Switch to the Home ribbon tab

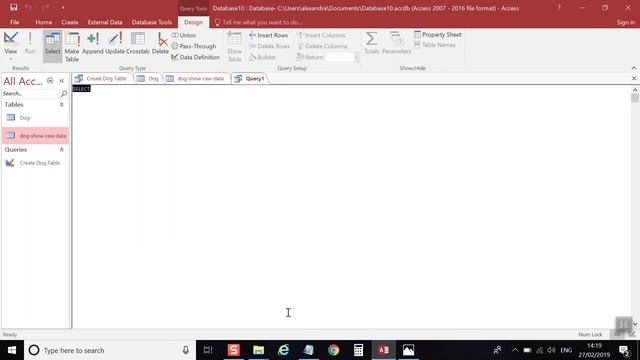click(44, 22)
